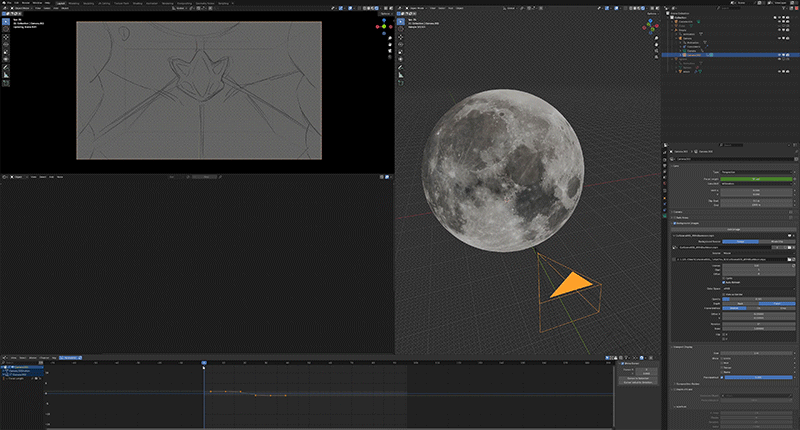Switch to the Shading workspace tab
The width and height of the screenshot is (800, 430).
point(137,3)
